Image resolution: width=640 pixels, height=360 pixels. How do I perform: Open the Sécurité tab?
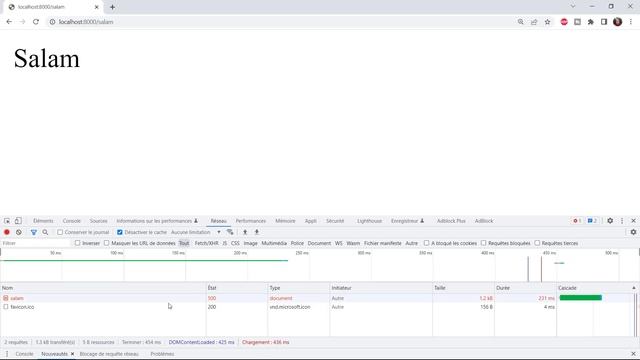pyautogui.click(x=335, y=221)
